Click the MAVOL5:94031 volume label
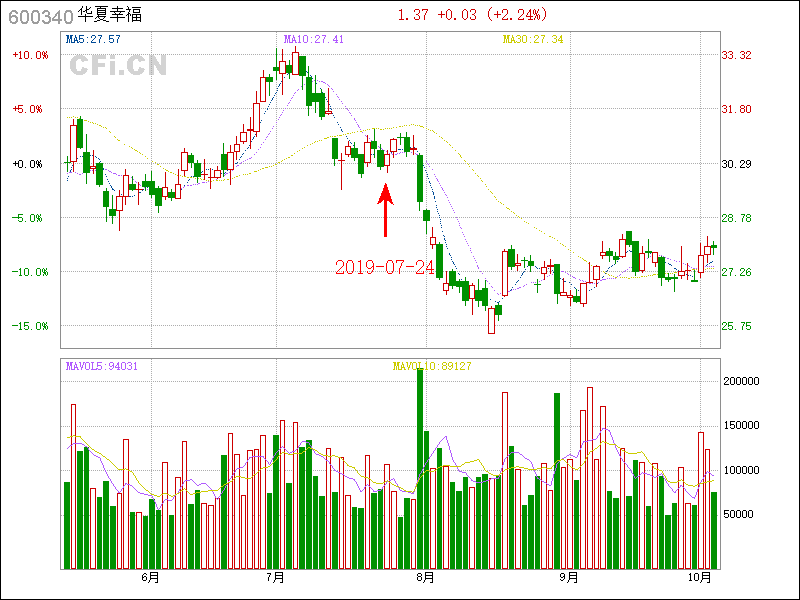Image resolution: width=800 pixels, height=600 pixels. [101, 367]
